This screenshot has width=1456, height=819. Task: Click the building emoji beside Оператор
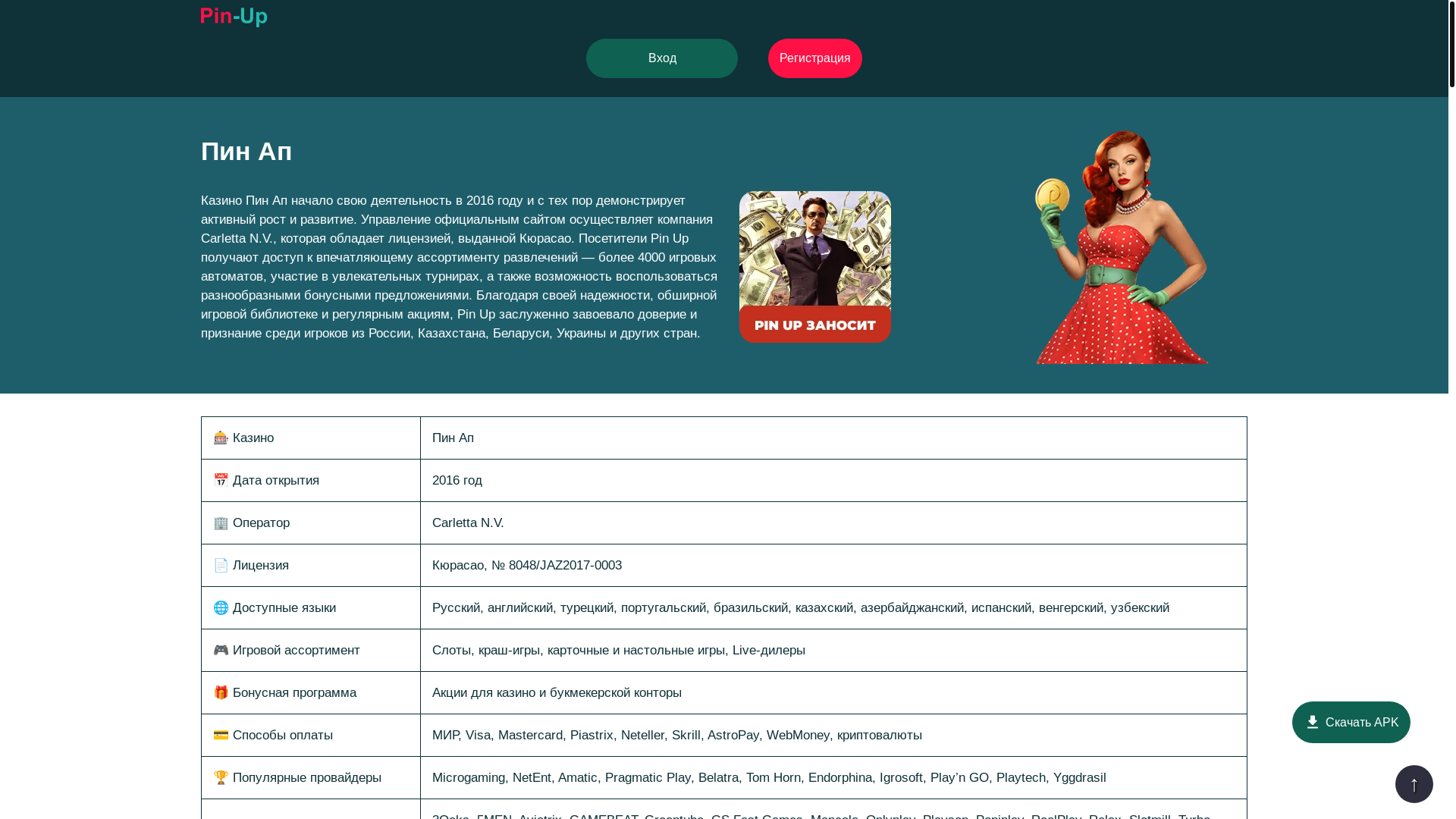[x=221, y=522]
